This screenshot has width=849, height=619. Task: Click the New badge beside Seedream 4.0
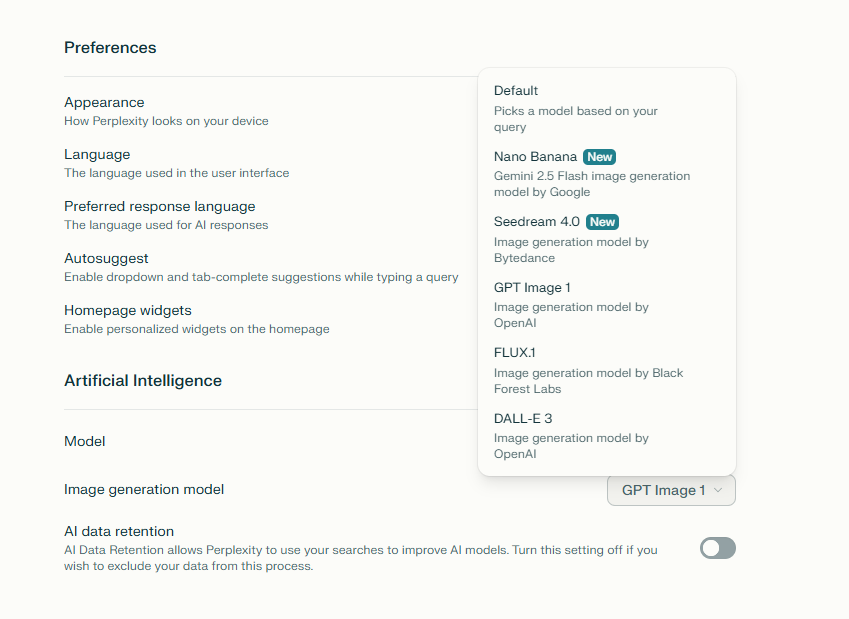pyautogui.click(x=602, y=222)
